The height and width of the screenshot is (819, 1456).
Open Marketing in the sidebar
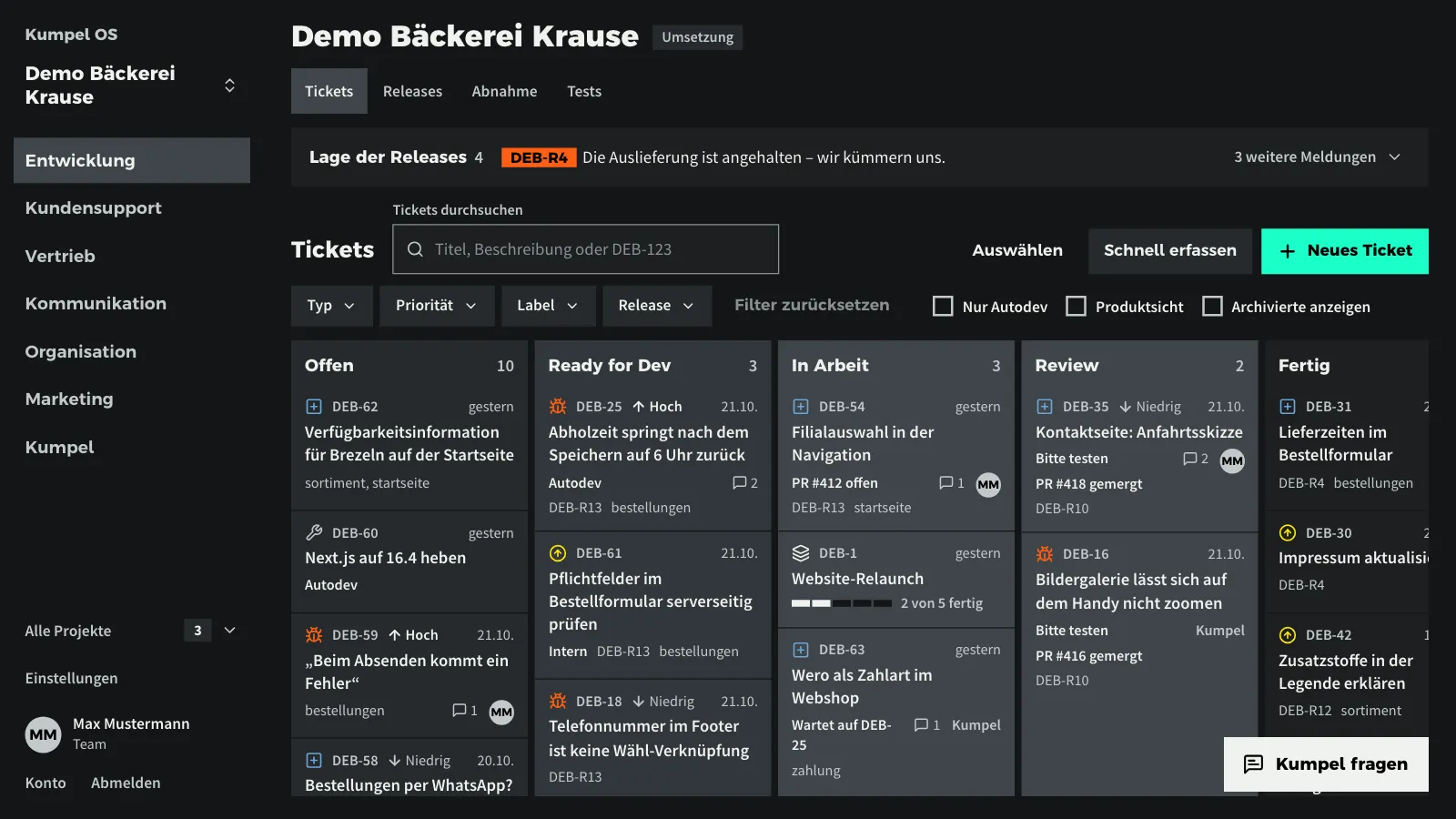(132, 399)
